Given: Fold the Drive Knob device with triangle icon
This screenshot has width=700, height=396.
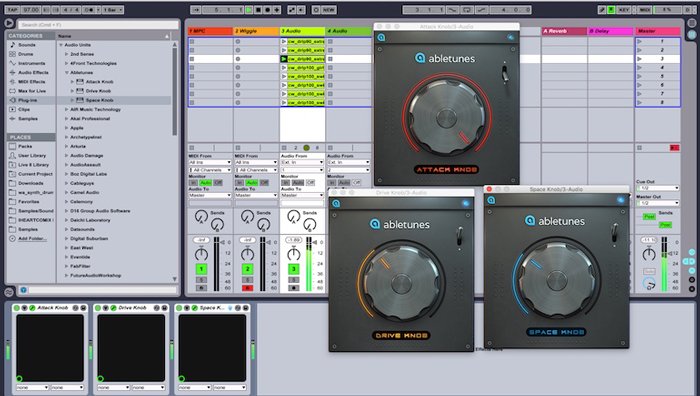Looking at the screenshot, I should (105, 308).
